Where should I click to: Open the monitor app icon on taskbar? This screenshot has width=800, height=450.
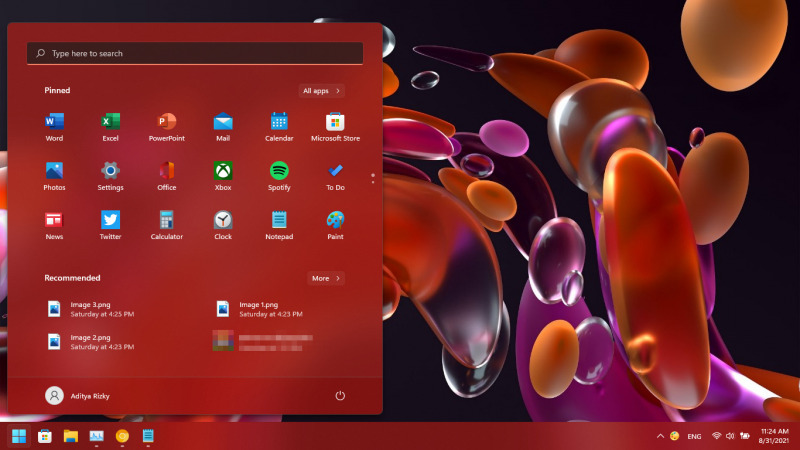96,436
